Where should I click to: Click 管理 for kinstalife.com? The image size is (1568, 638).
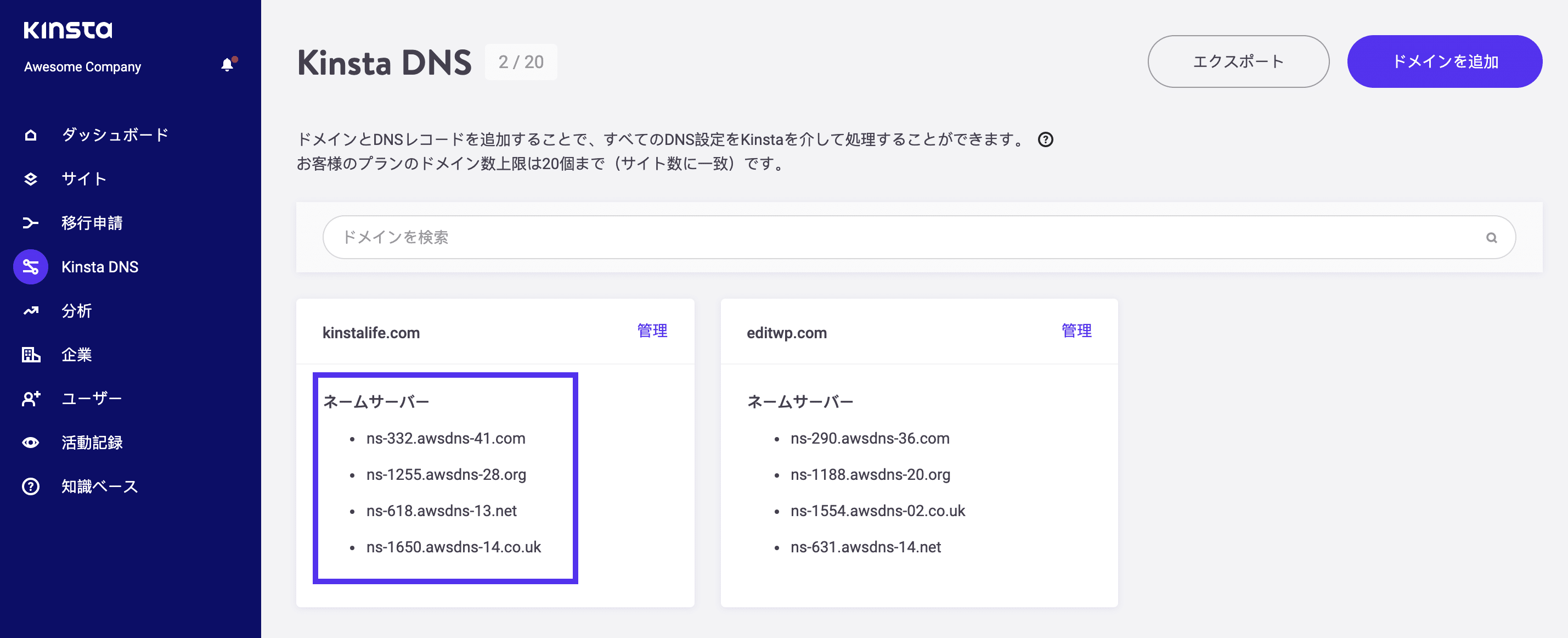click(652, 331)
